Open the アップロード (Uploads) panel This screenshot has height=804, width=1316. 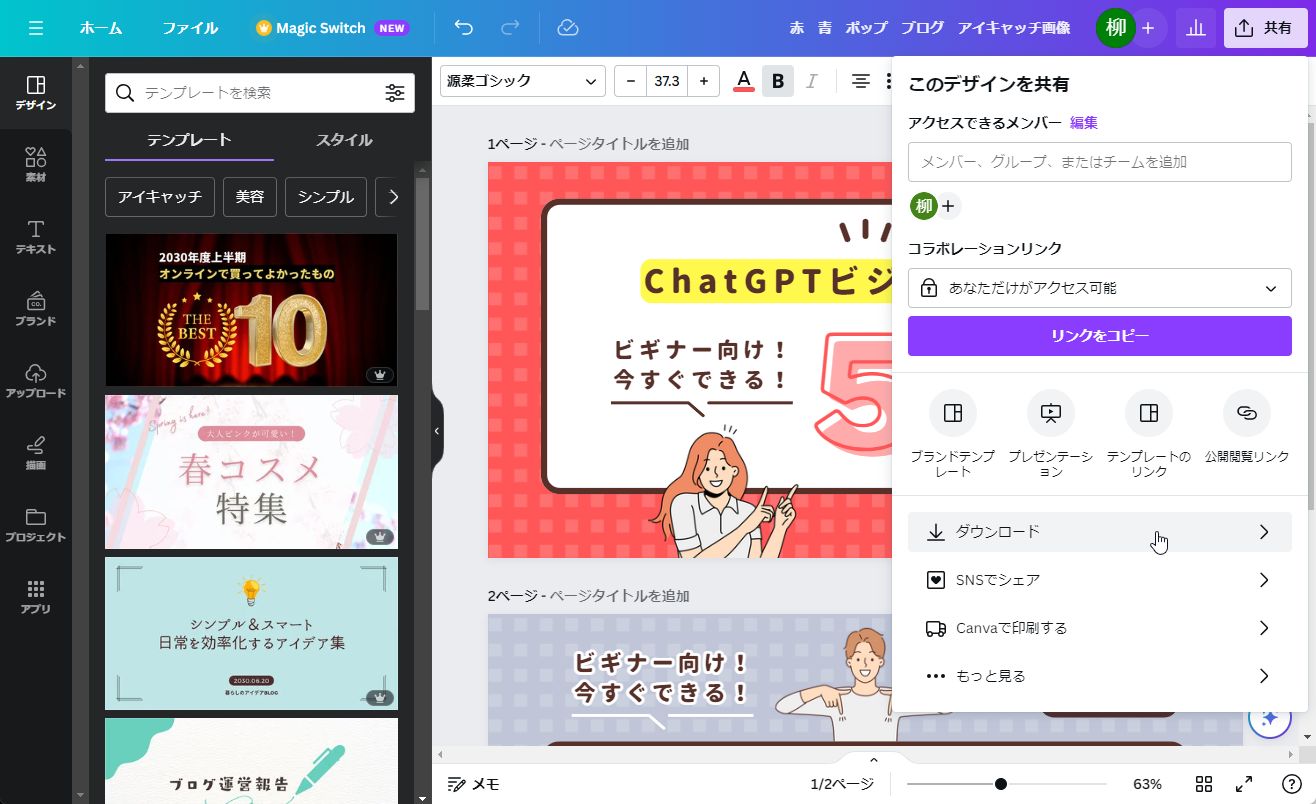(x=36, y=381)
